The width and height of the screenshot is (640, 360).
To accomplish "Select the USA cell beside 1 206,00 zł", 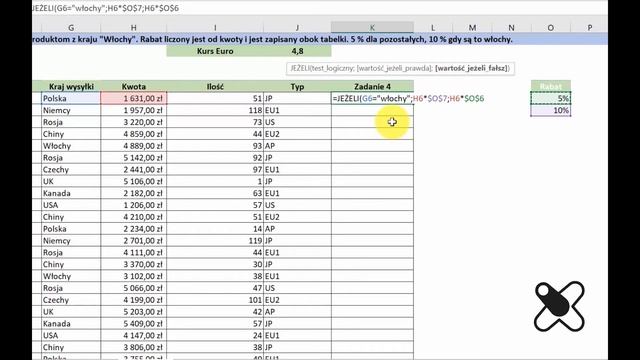I will click(x=71, y=205).
